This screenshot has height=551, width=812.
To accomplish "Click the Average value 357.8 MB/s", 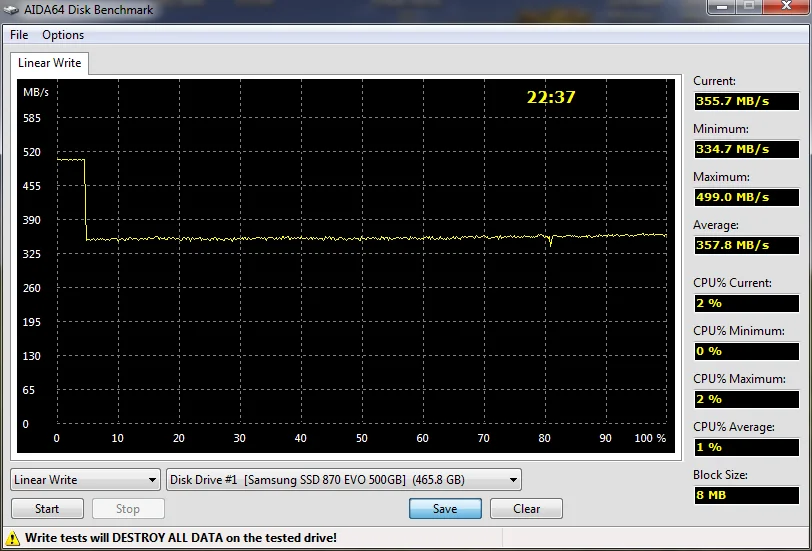I will (x=746, y=245).
